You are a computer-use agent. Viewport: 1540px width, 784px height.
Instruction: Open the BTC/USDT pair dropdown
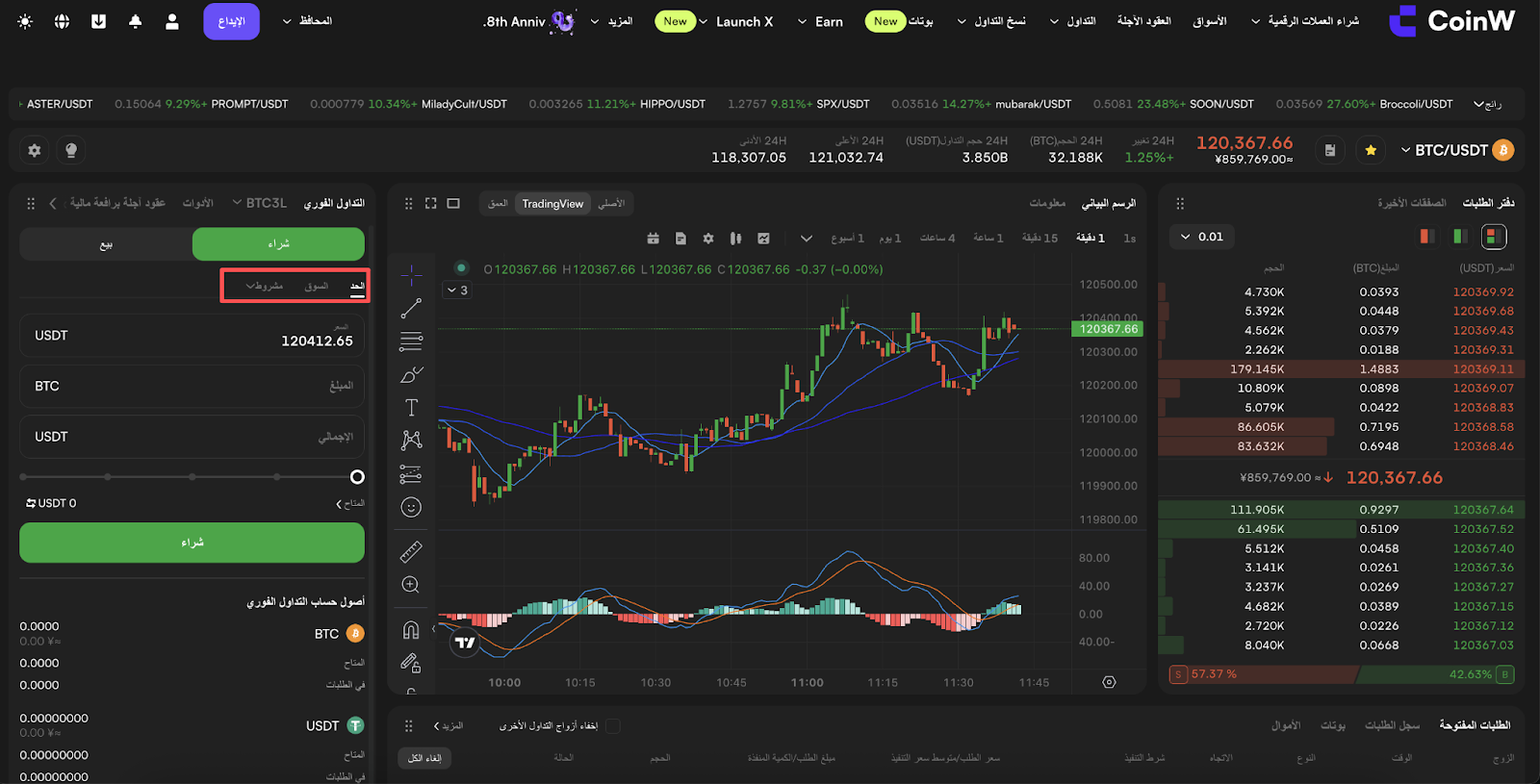1445,150
